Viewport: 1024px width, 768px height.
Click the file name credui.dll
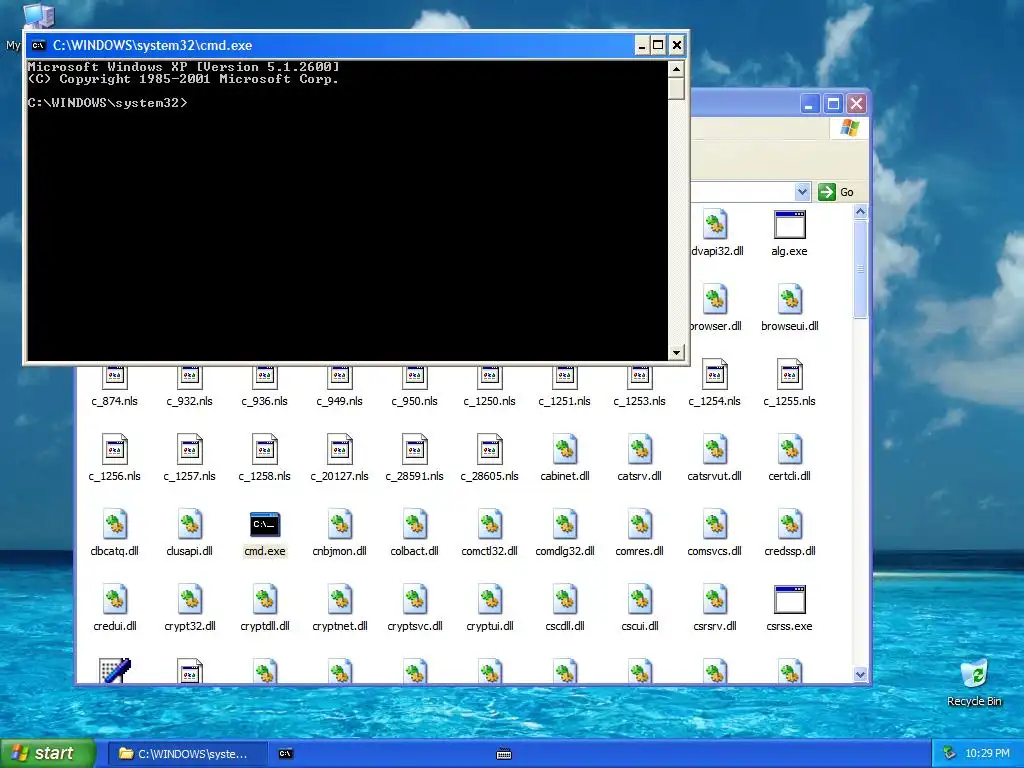click(x=115, y=626)
